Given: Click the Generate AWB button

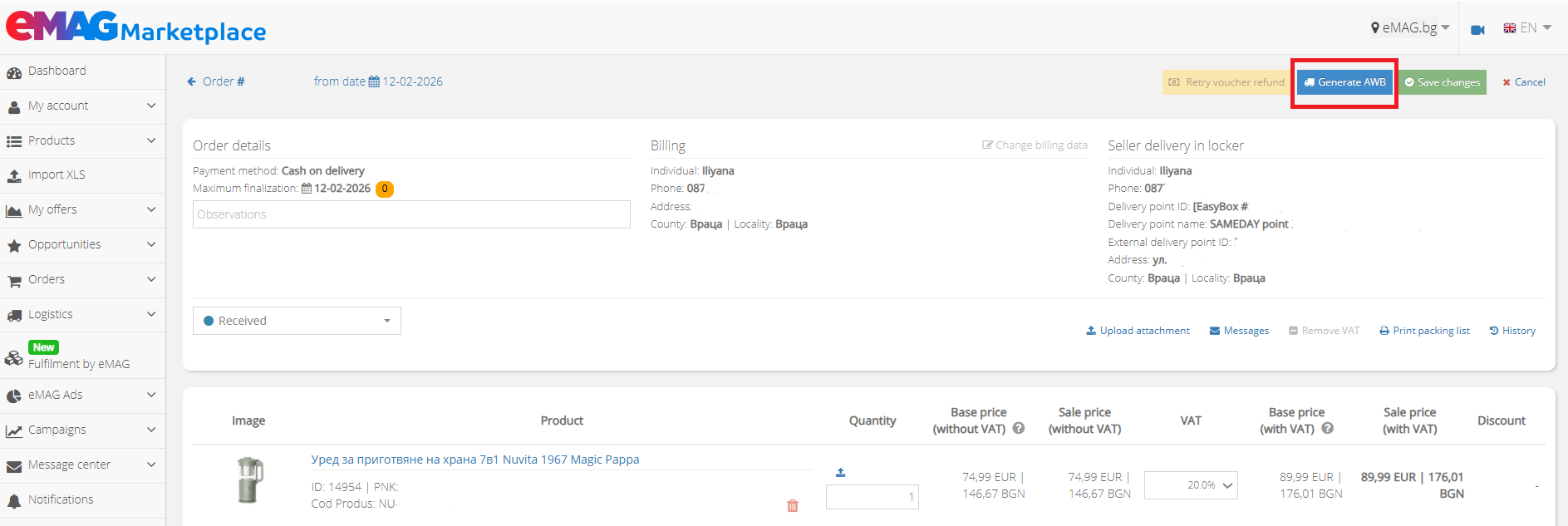Looking at the screenshot, I should coord(1344,82).
